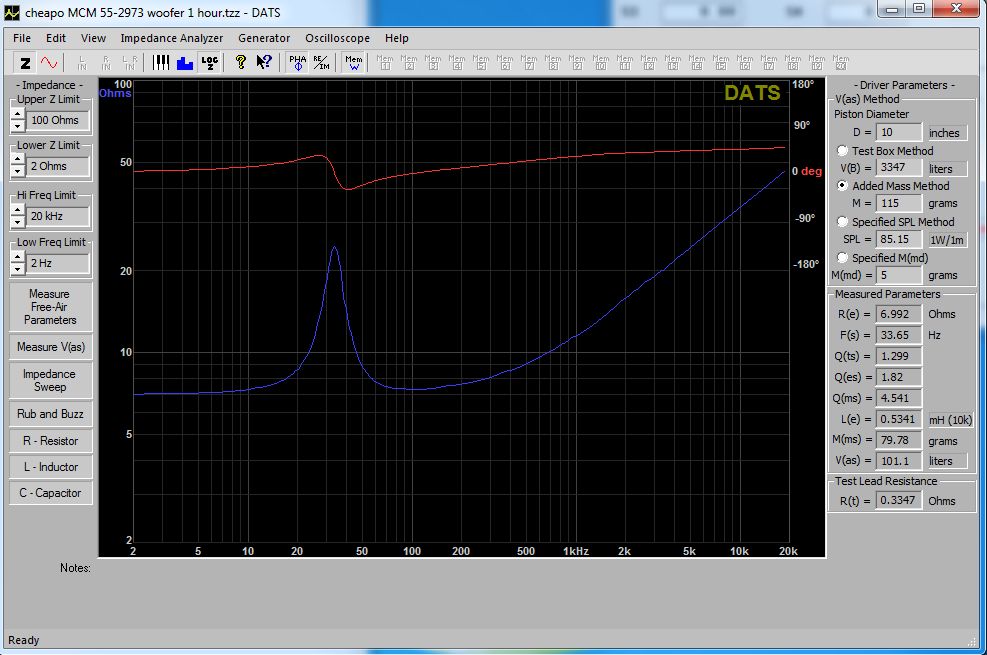Increase Upper Z Limit with up arrow
This screenshot has width=987, height=655.
click(18, 115)
